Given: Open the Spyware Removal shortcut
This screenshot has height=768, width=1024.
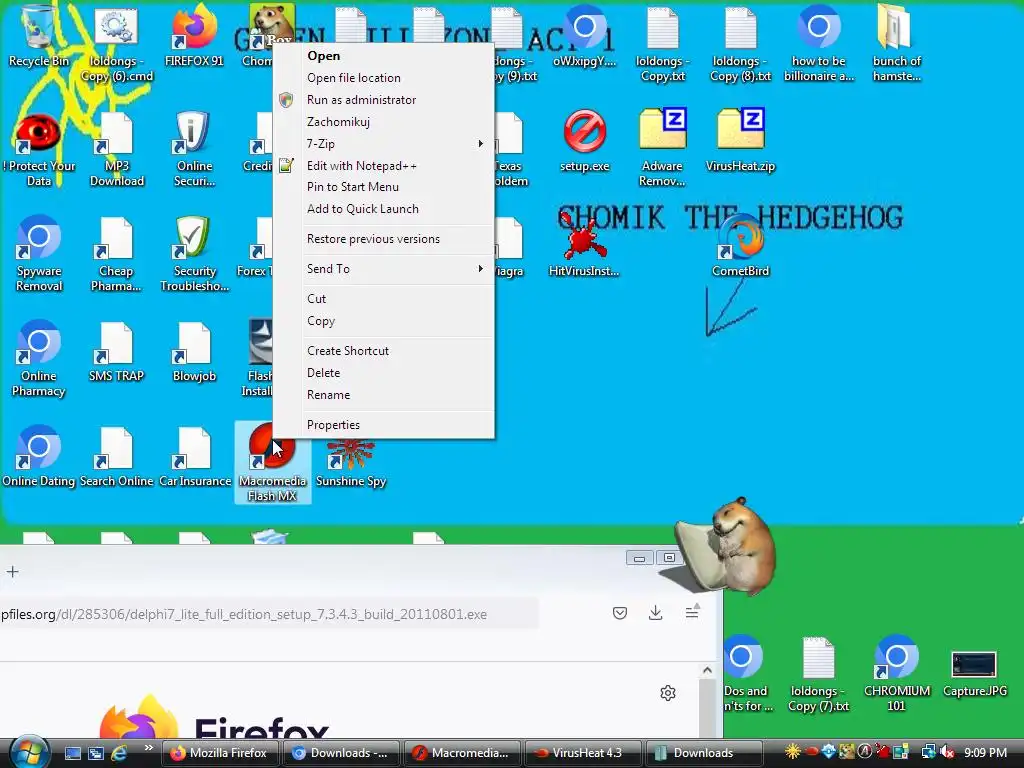Looking at the screenshot, I should click(x=39, y=253).
